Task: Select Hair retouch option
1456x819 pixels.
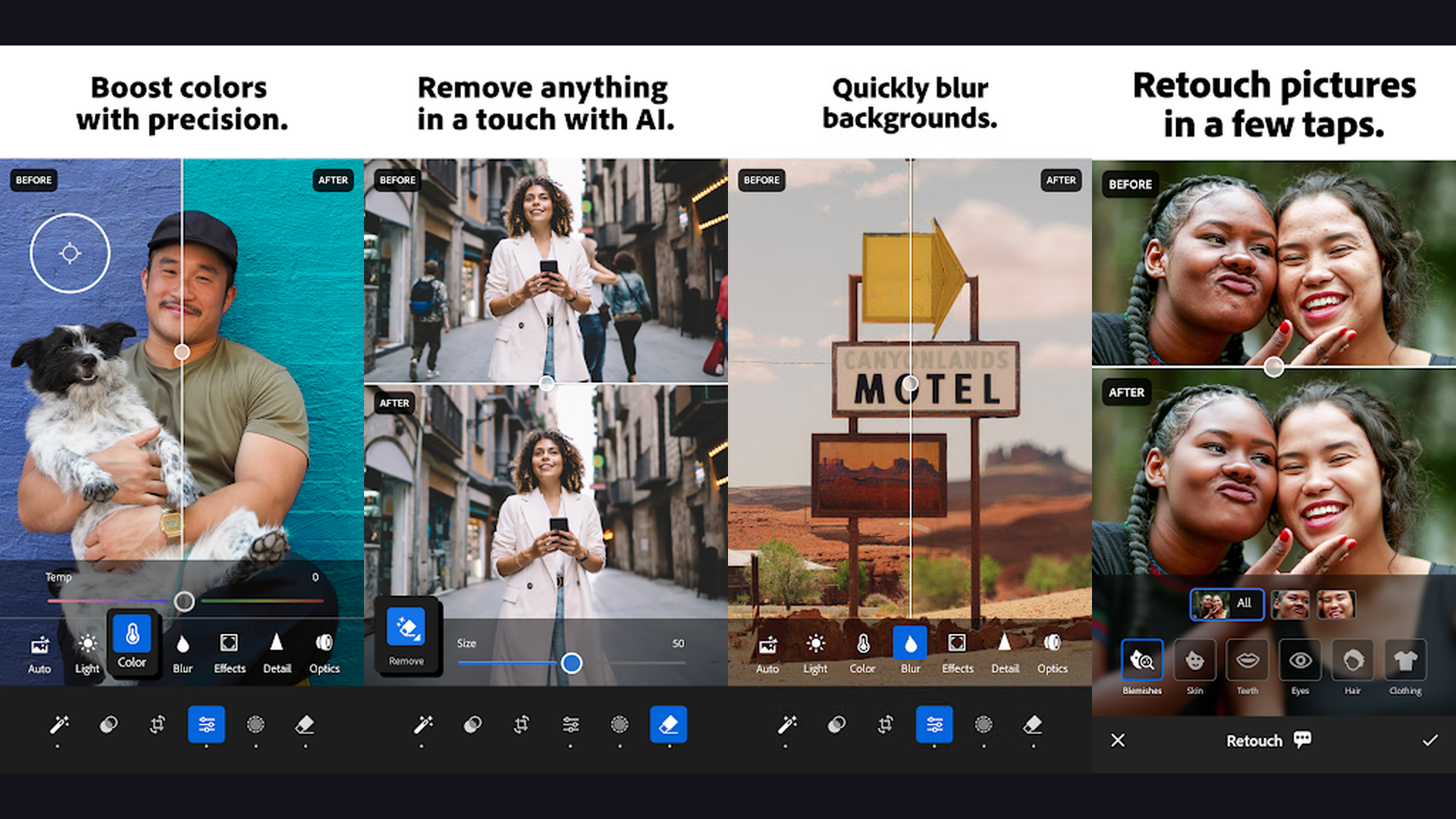Action: (1353, 667)
